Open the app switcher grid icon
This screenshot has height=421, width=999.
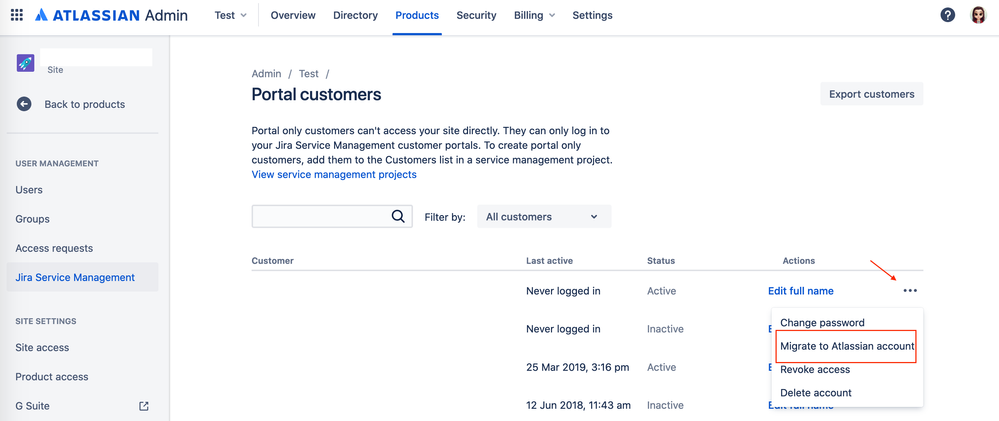click(x=17, y=15)
